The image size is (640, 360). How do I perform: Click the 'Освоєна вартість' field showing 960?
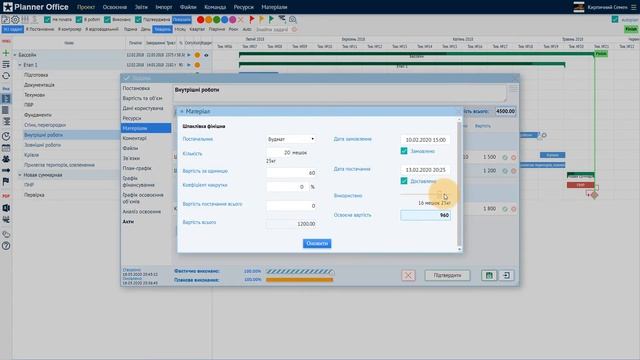click(425, 215)
